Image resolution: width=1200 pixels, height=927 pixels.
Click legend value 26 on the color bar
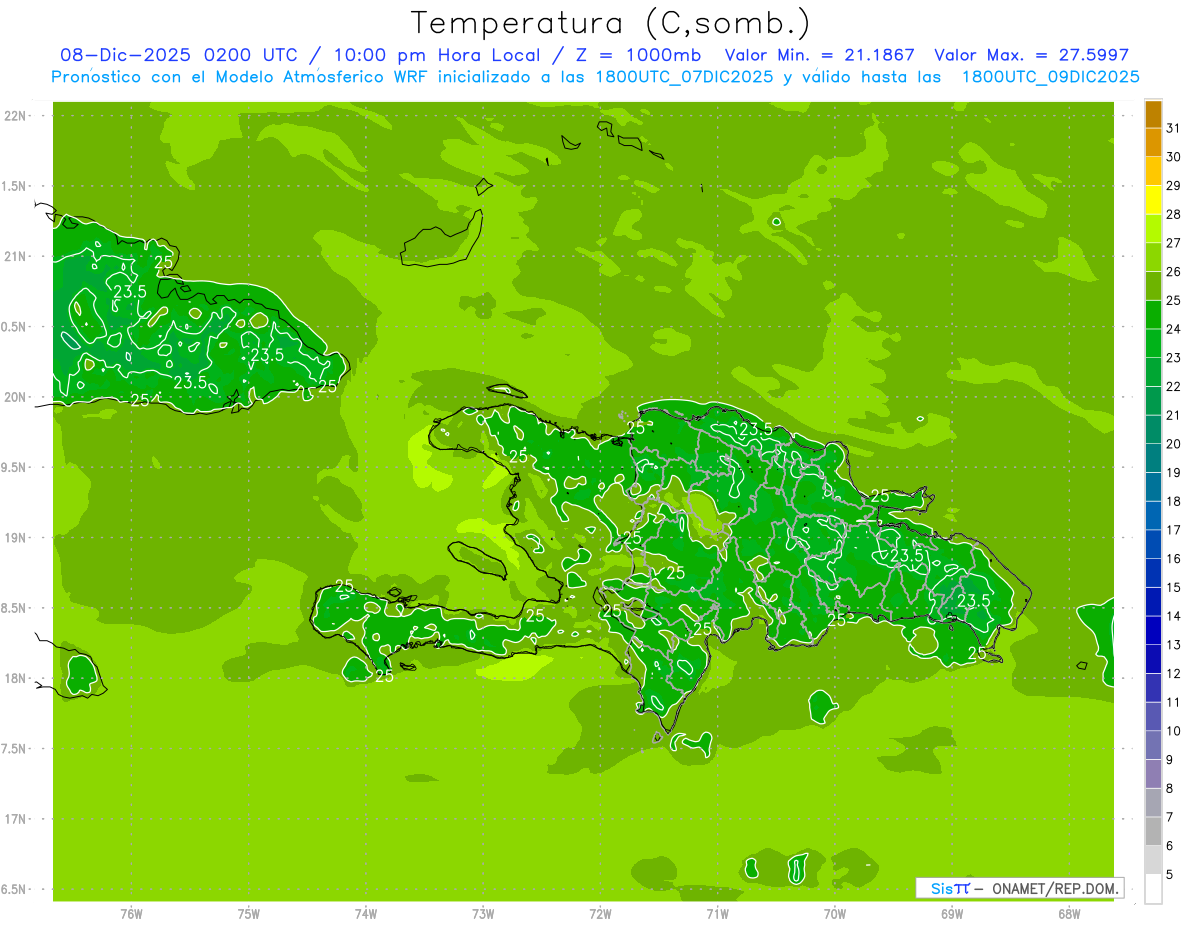click(1174, 272)
